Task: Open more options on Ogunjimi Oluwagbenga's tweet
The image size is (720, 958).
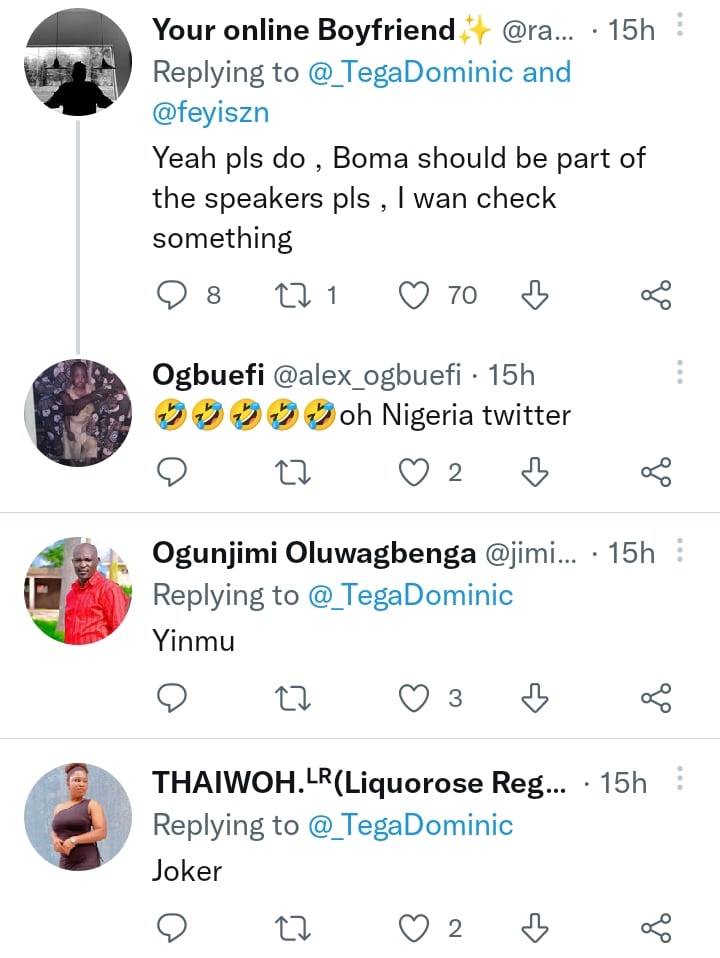Action: pos(680,551)
